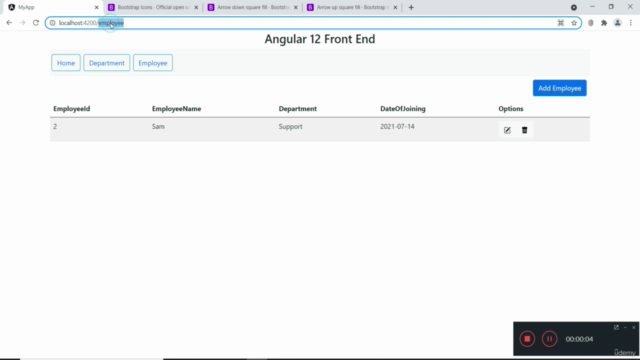Click the site info icon in address bar
The height and width of the screenshot is (360, 640).
(52, 23)
